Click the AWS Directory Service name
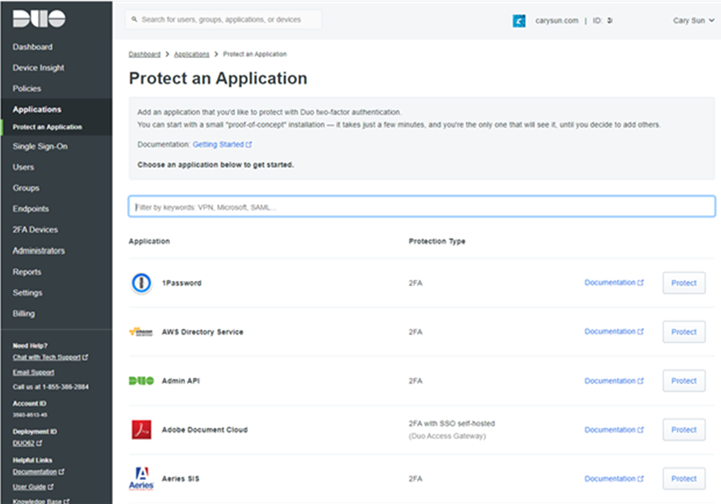The height and width of the screenshot is (504, 721). pyautogui.click(x=202, y=332)
